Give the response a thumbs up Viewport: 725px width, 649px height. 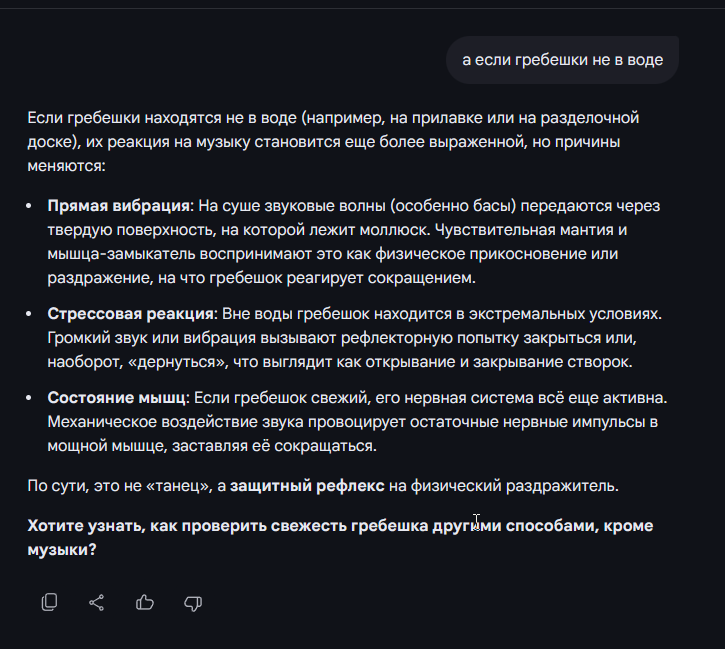click(145, 602)
